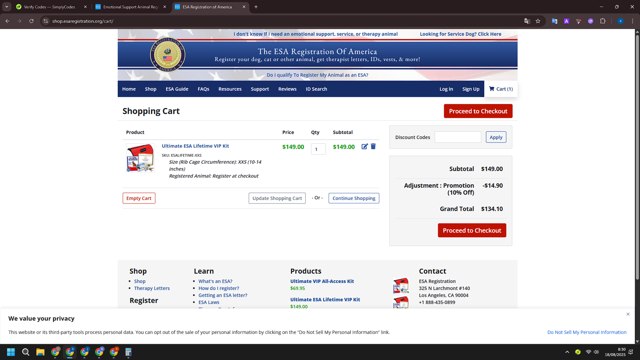Open 'I don't know if I need' link
640x360 pixels.
[316, 34]
